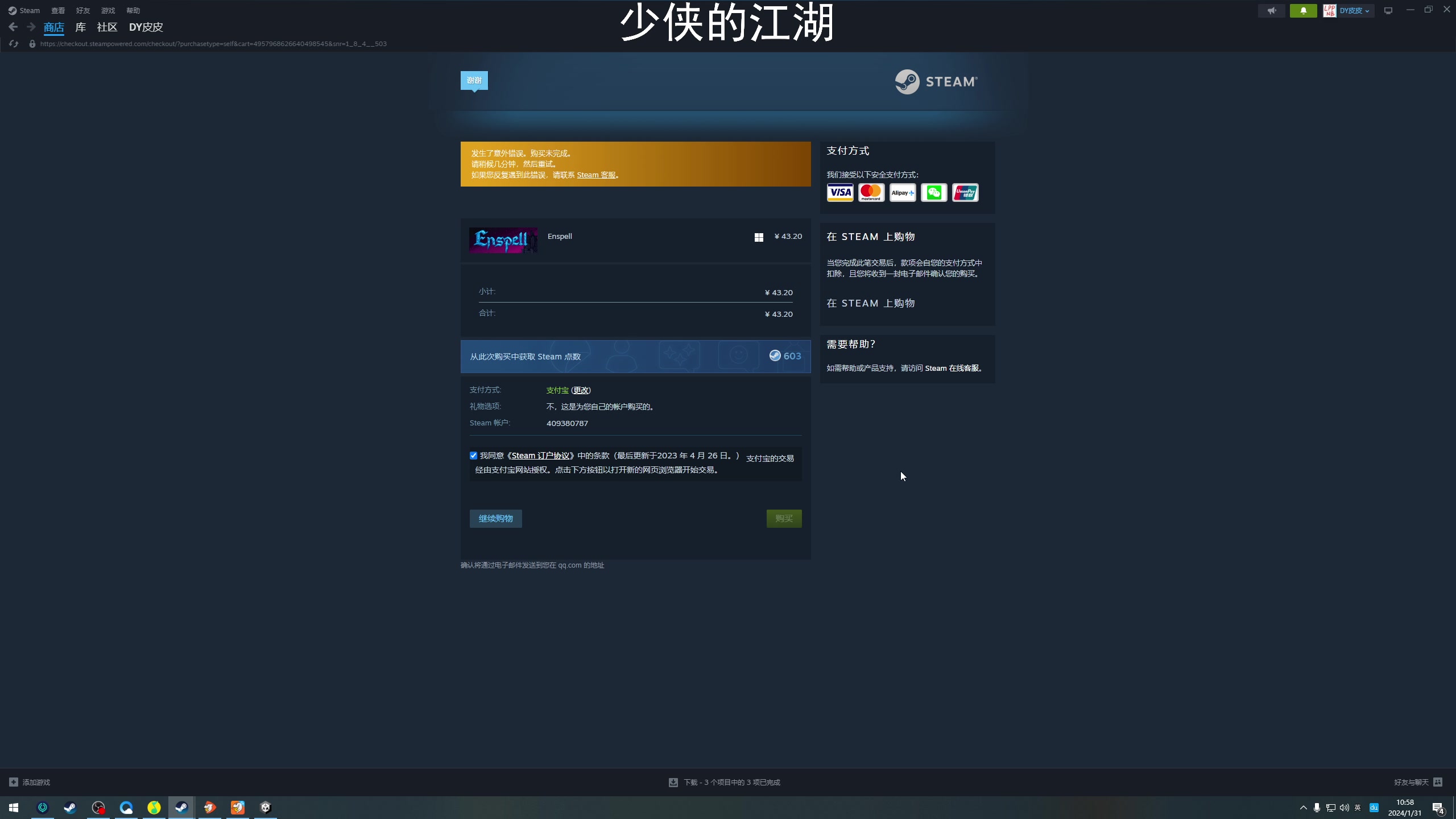The image size is (1456, 819).
Task: Go back using the back arrow
Action: tap(13, 27)
